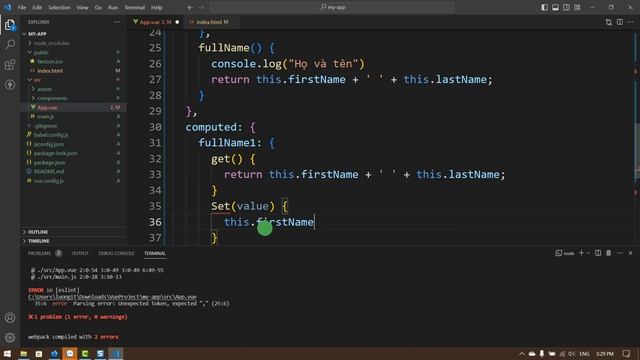Click the my-app command center search box
The width and height of the screenshot is (640, 360).
point(332,7)
